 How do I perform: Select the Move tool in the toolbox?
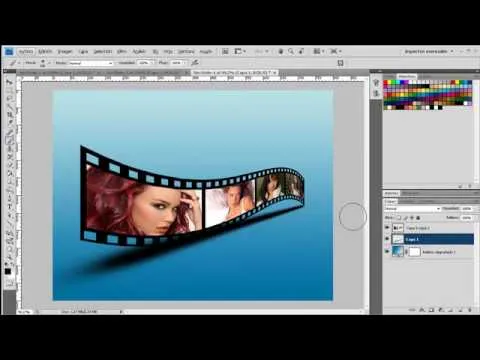point(9,82)
